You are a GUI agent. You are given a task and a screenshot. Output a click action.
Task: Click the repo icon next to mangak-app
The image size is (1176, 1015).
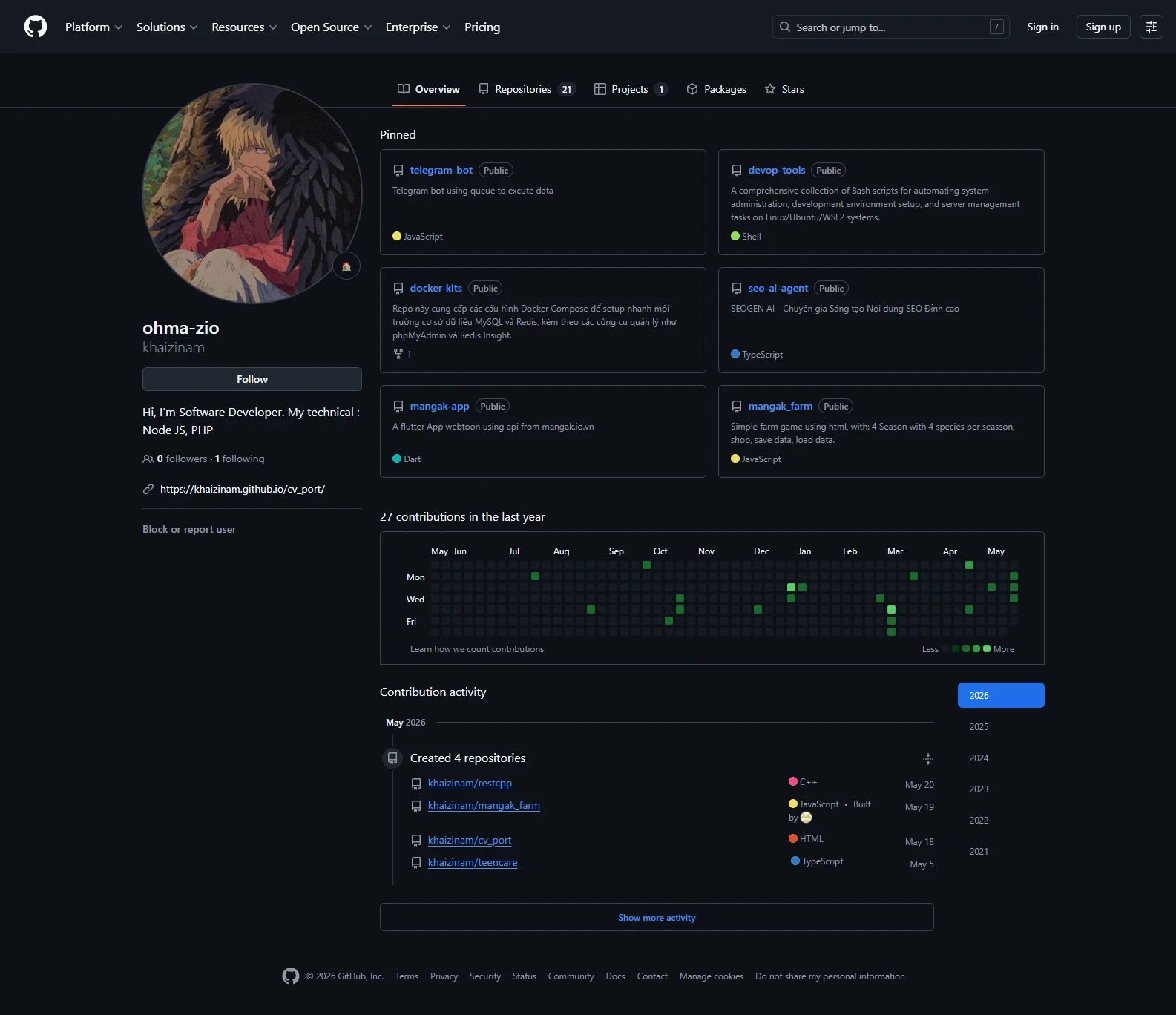(398, 407)
